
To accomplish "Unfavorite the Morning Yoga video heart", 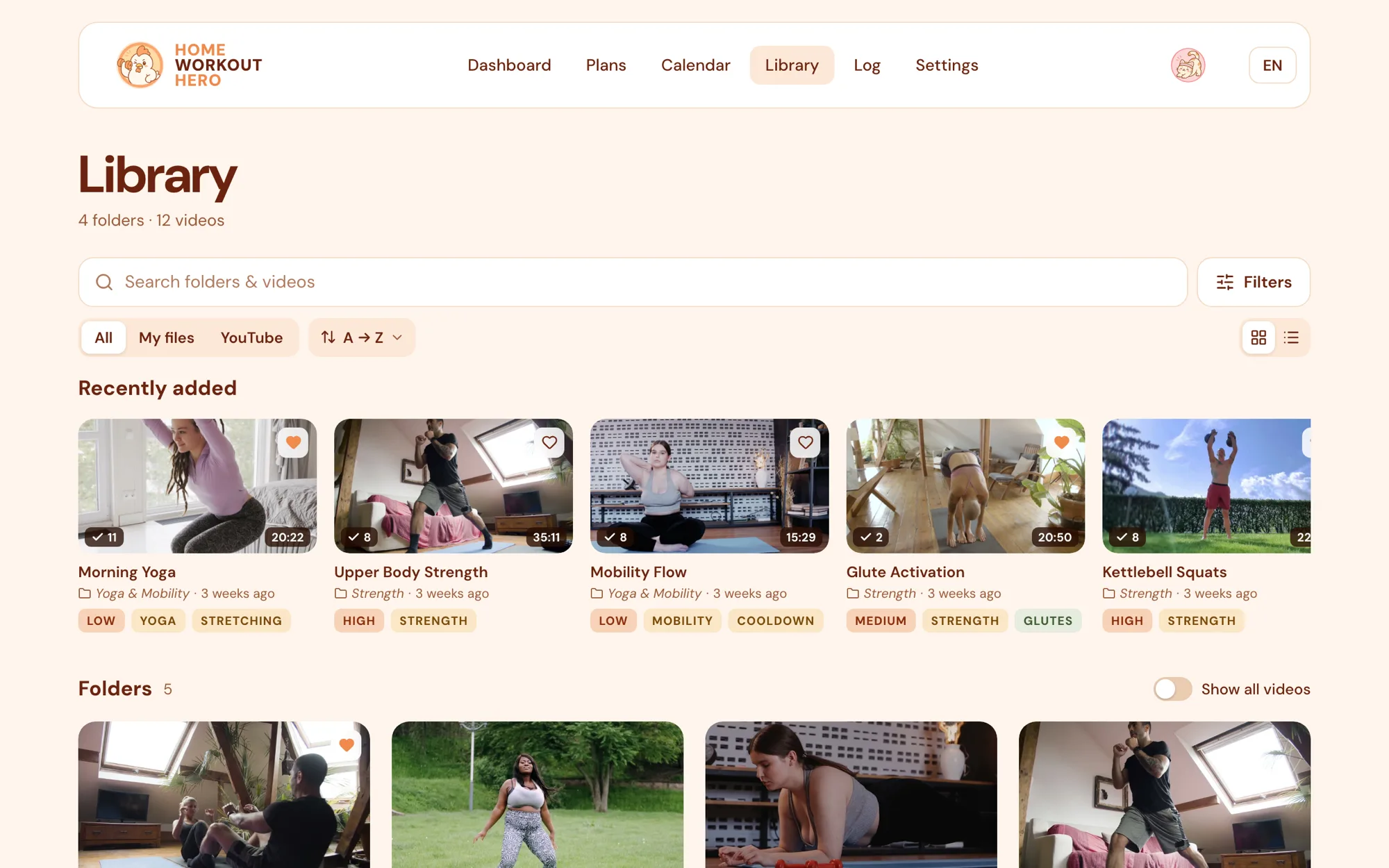I will [293, 442].
